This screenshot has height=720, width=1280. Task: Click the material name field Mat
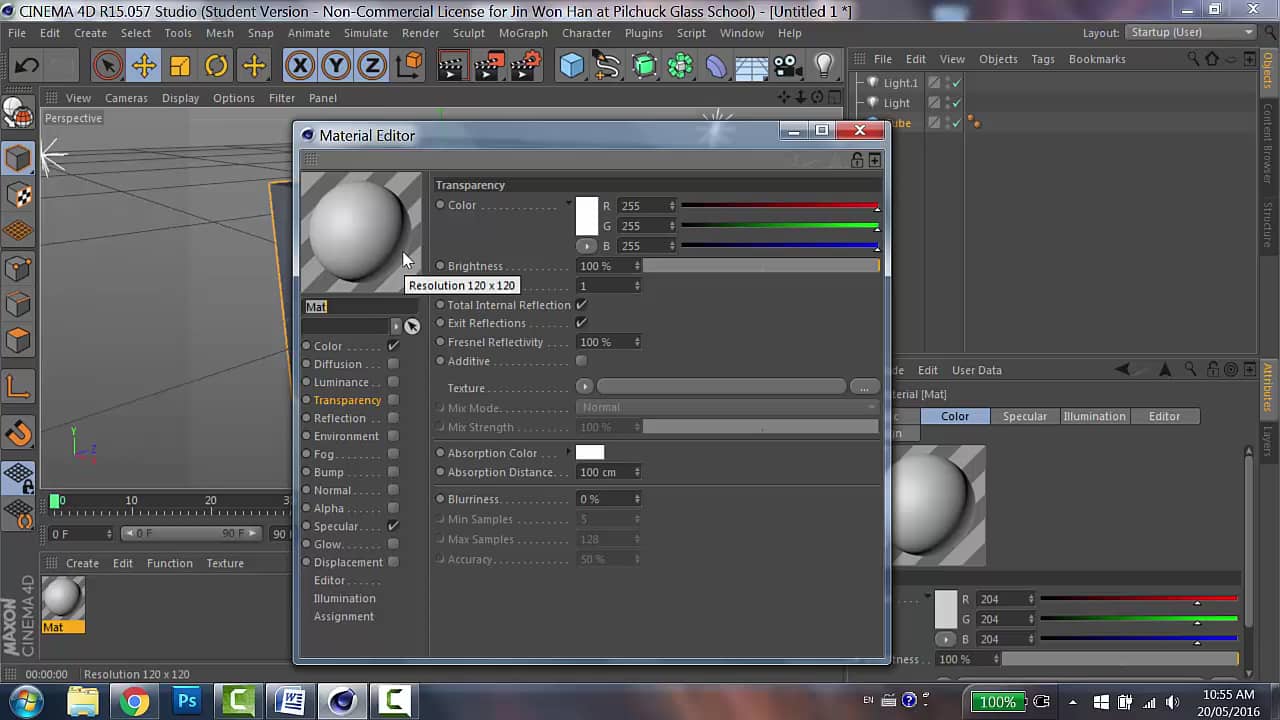(x=361, y=307)
